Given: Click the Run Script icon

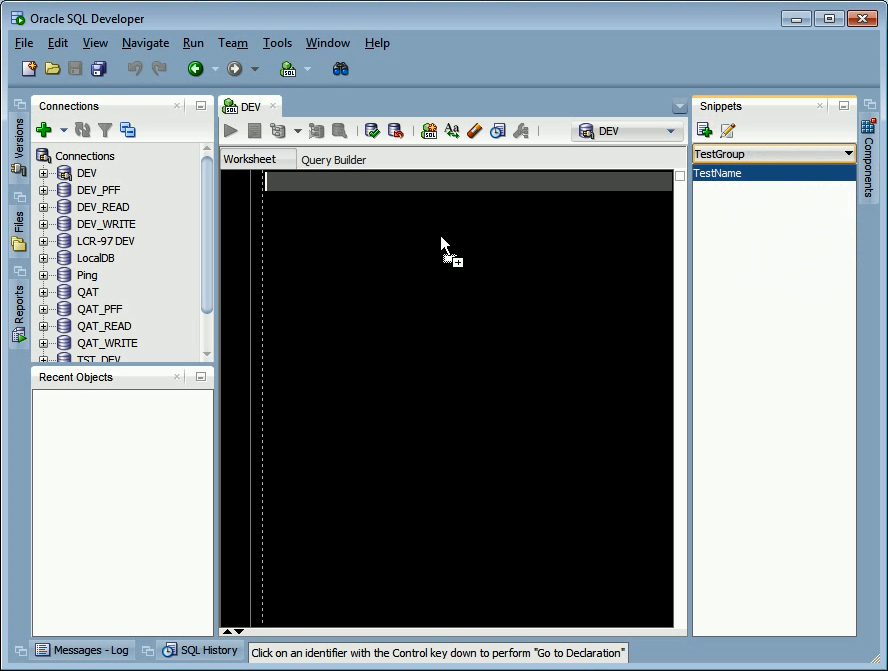Looking at the screenshot, I should coord(255,131).
